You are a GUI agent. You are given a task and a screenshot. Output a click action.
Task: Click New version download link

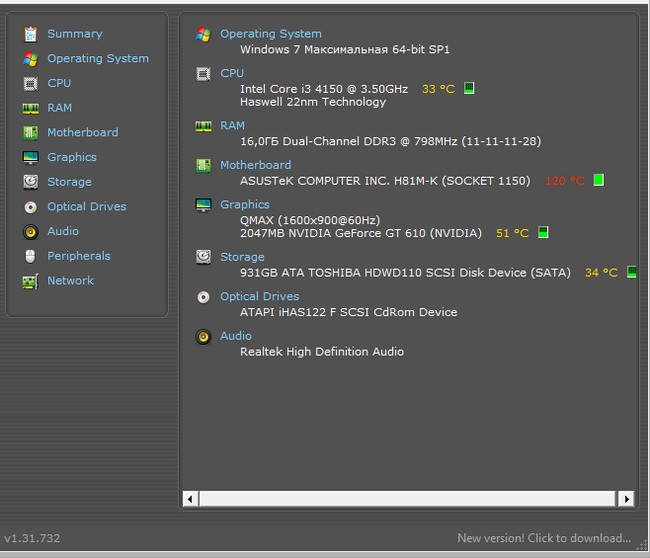tap(544, 538)
